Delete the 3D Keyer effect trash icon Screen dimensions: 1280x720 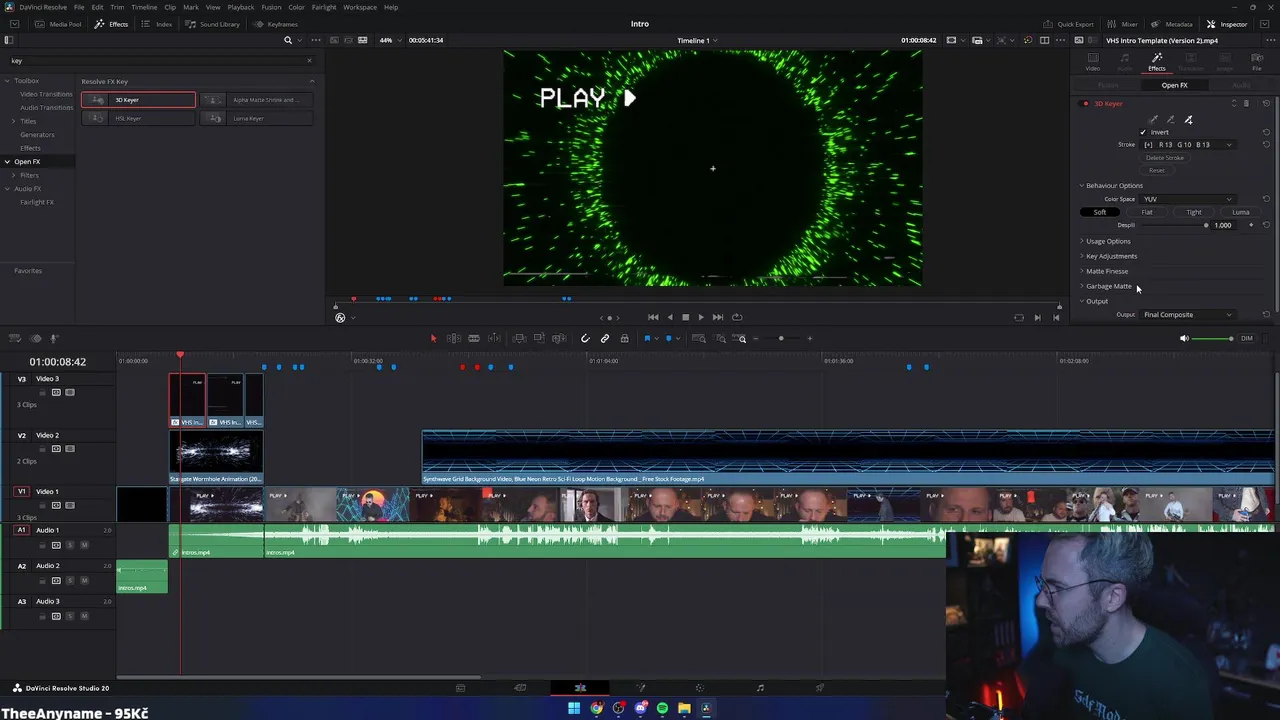(1246, 103)
